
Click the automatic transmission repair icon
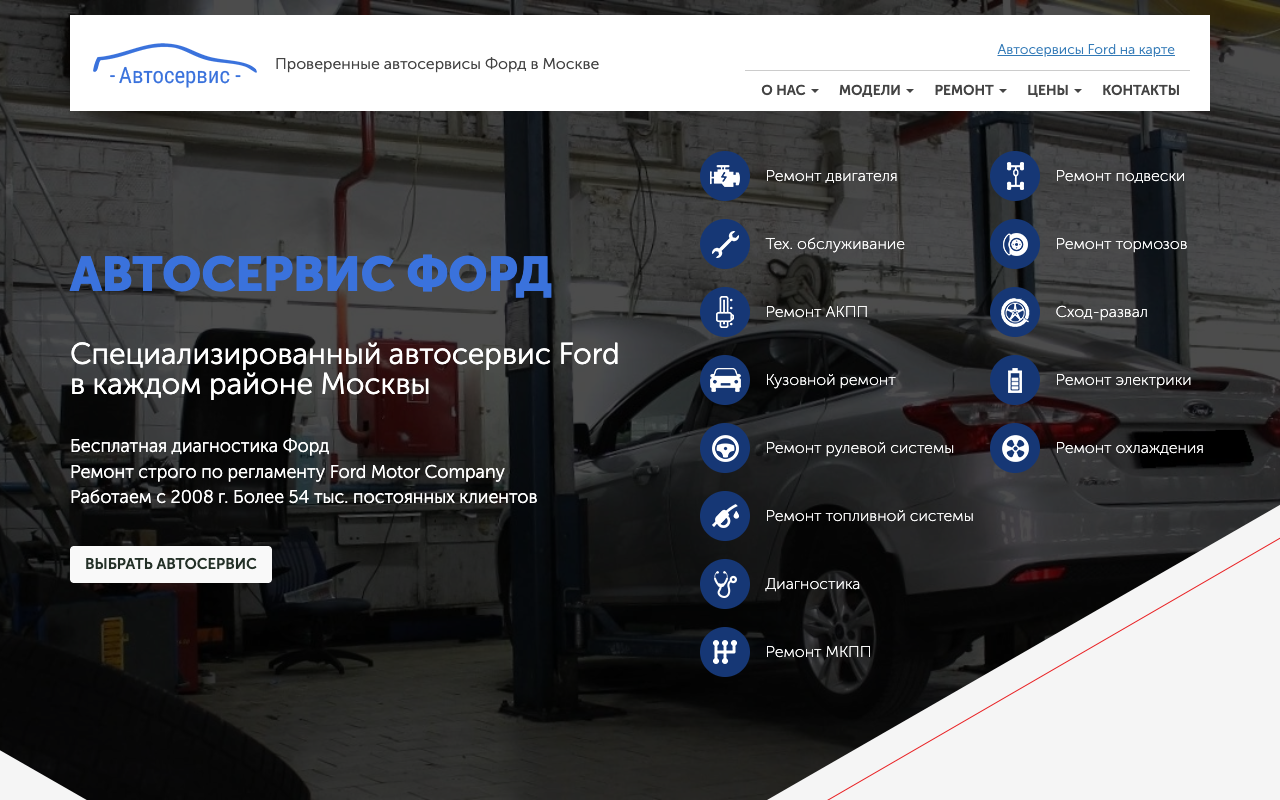coord(725,312)
